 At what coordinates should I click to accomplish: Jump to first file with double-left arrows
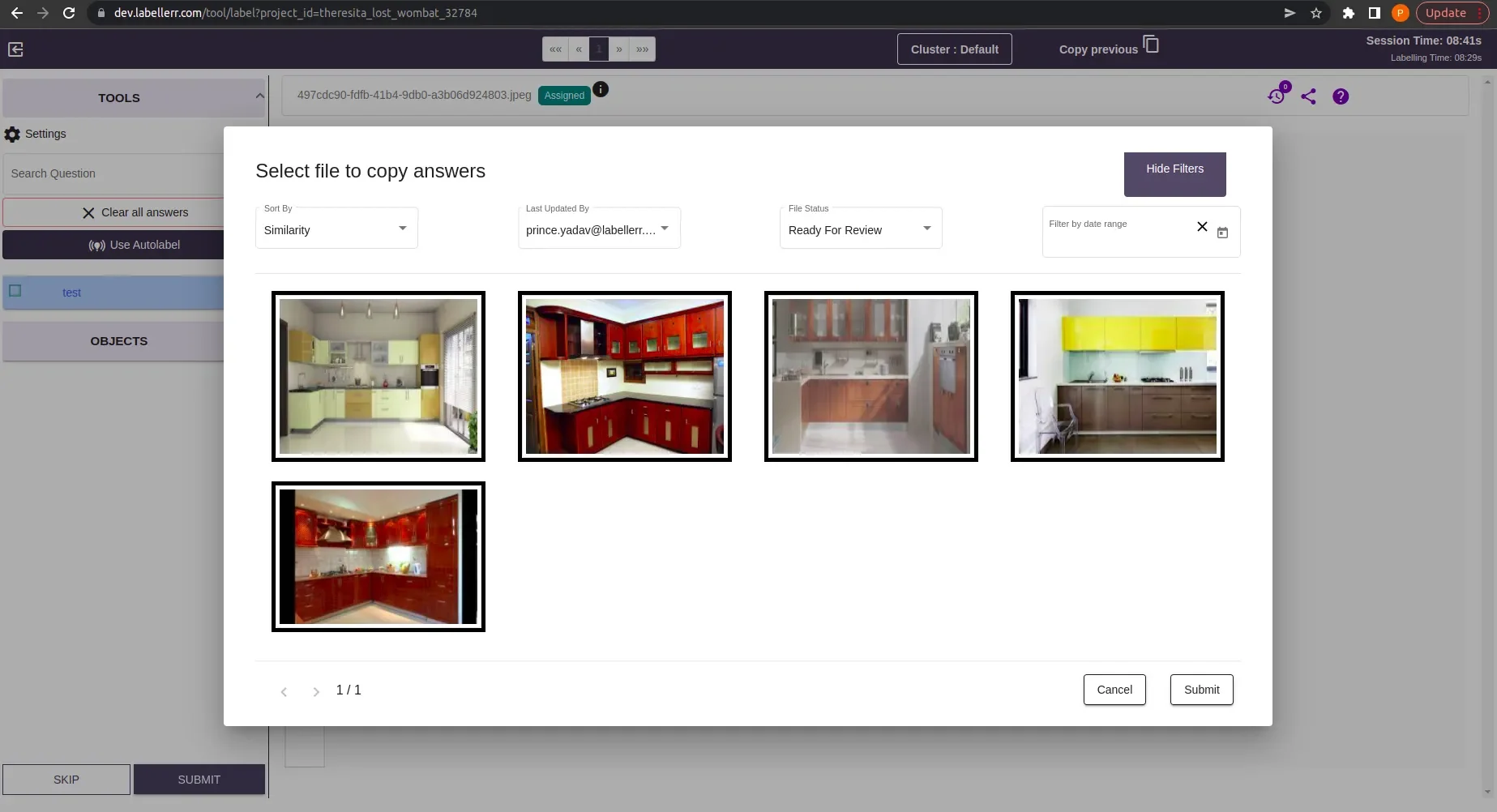pos(555,49)
